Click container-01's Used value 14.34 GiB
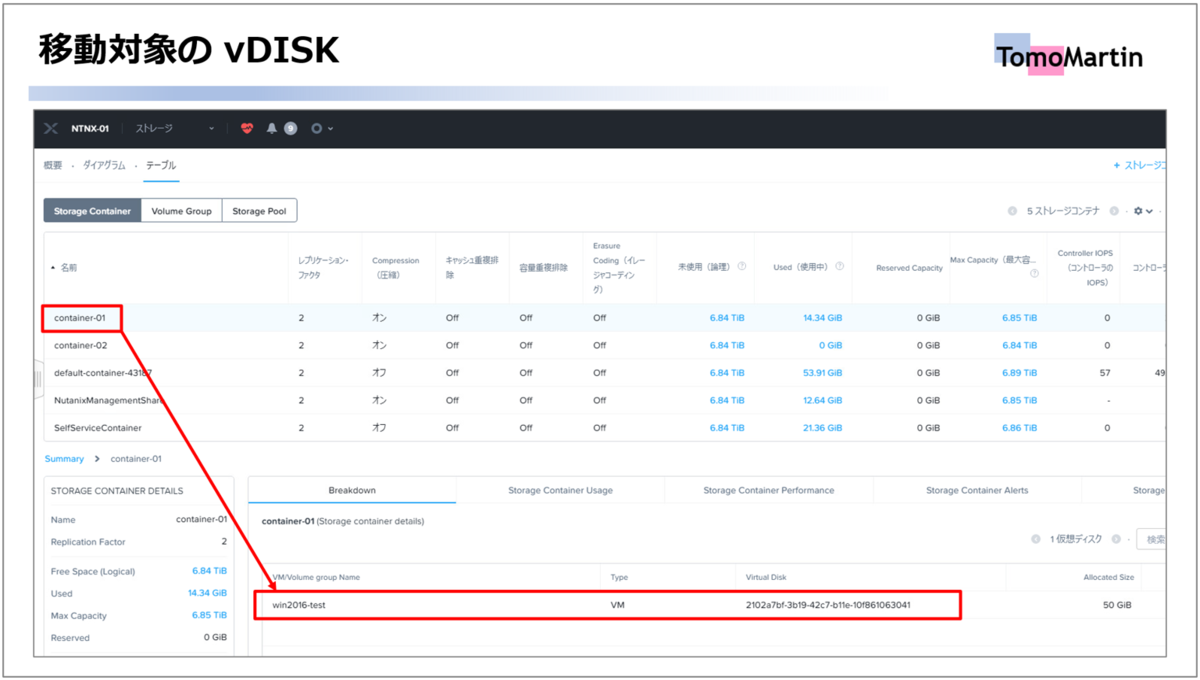 click(x=823, y=318)
